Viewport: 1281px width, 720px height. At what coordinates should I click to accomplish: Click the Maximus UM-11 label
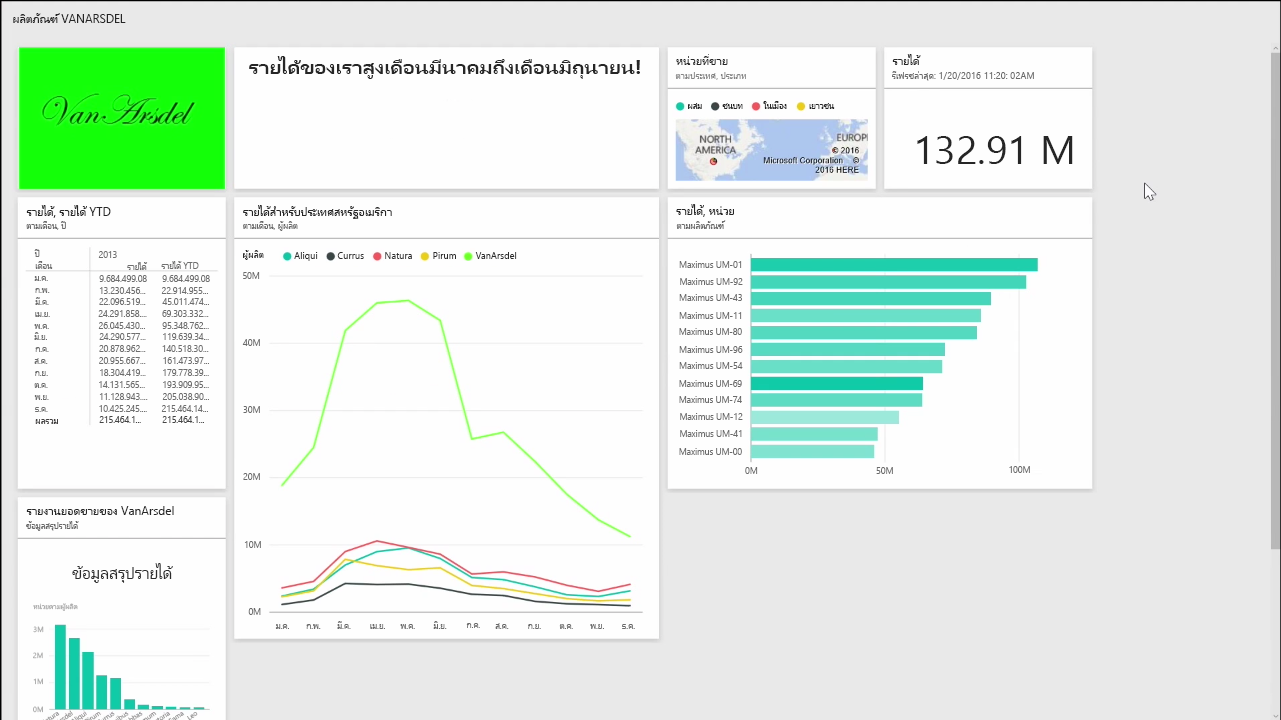click(x=710, y=315)
